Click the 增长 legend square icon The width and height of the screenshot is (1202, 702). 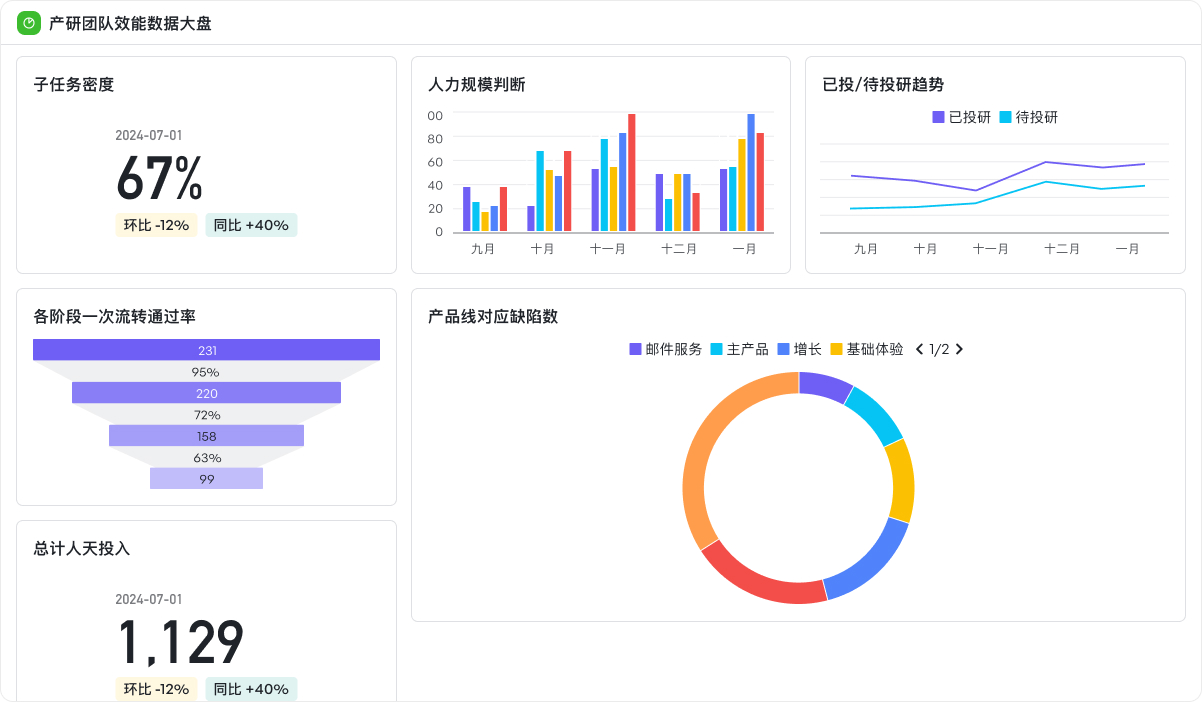point(783,349)
